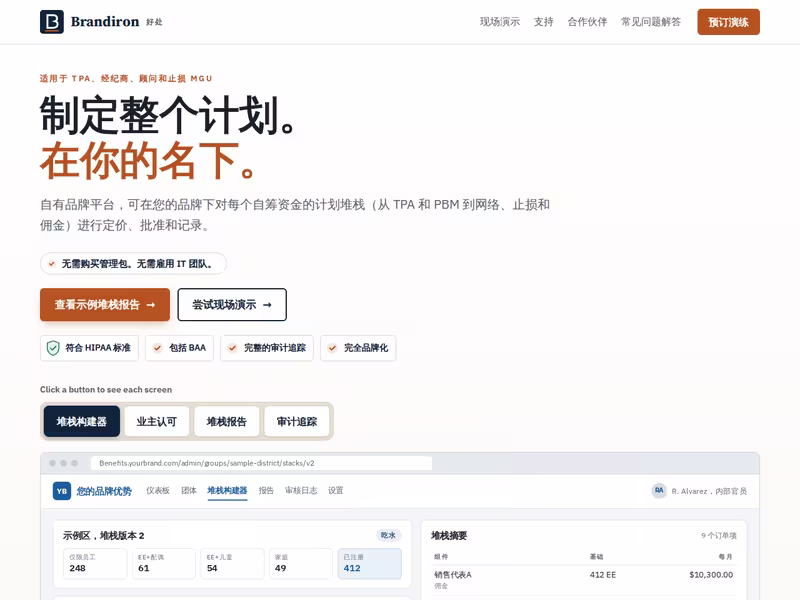This screenshot has width=800, height=600.
Task: Click the 预订演练 button
Action: click(728, 22)
